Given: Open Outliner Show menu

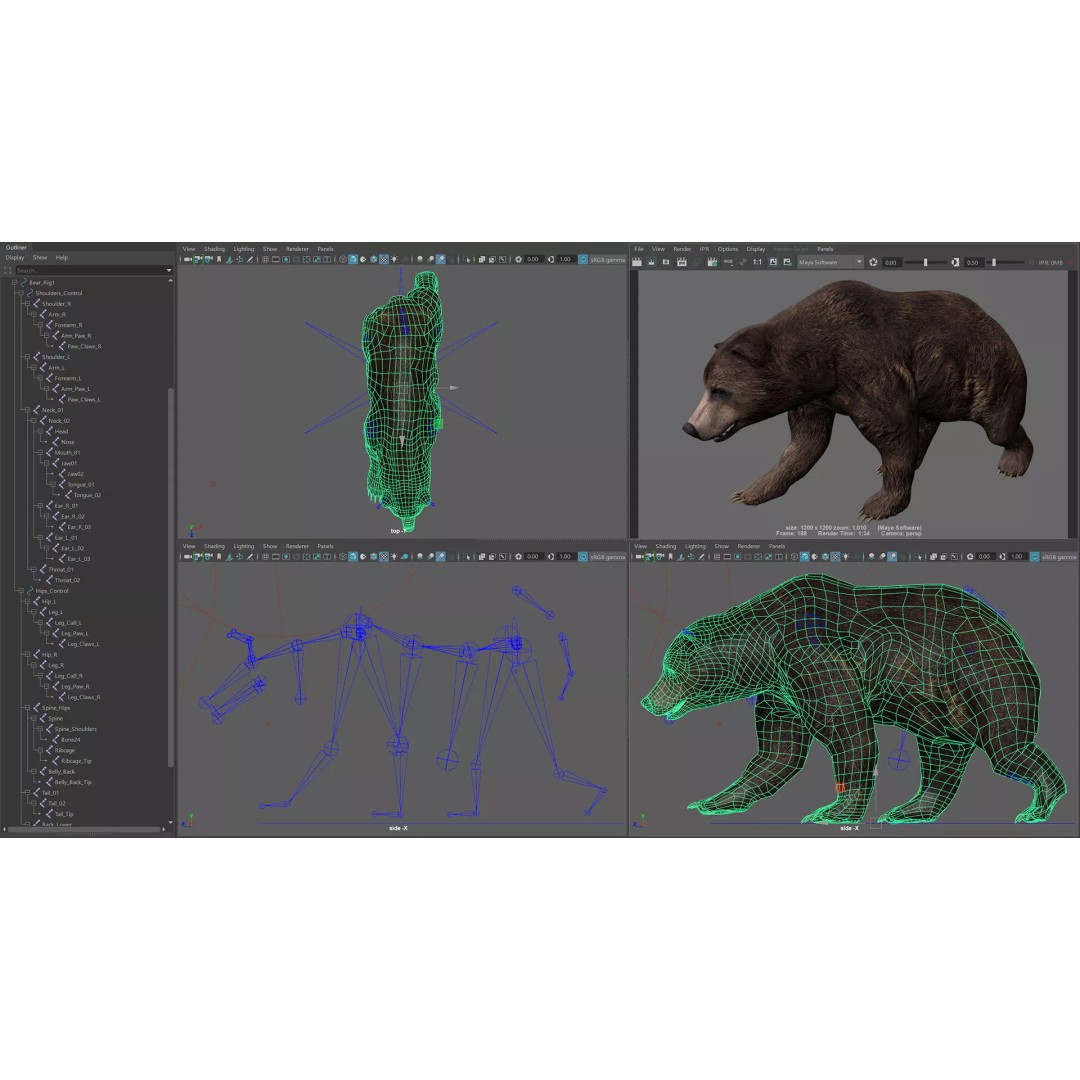Looking at the screenshot, I should [40, 258].
